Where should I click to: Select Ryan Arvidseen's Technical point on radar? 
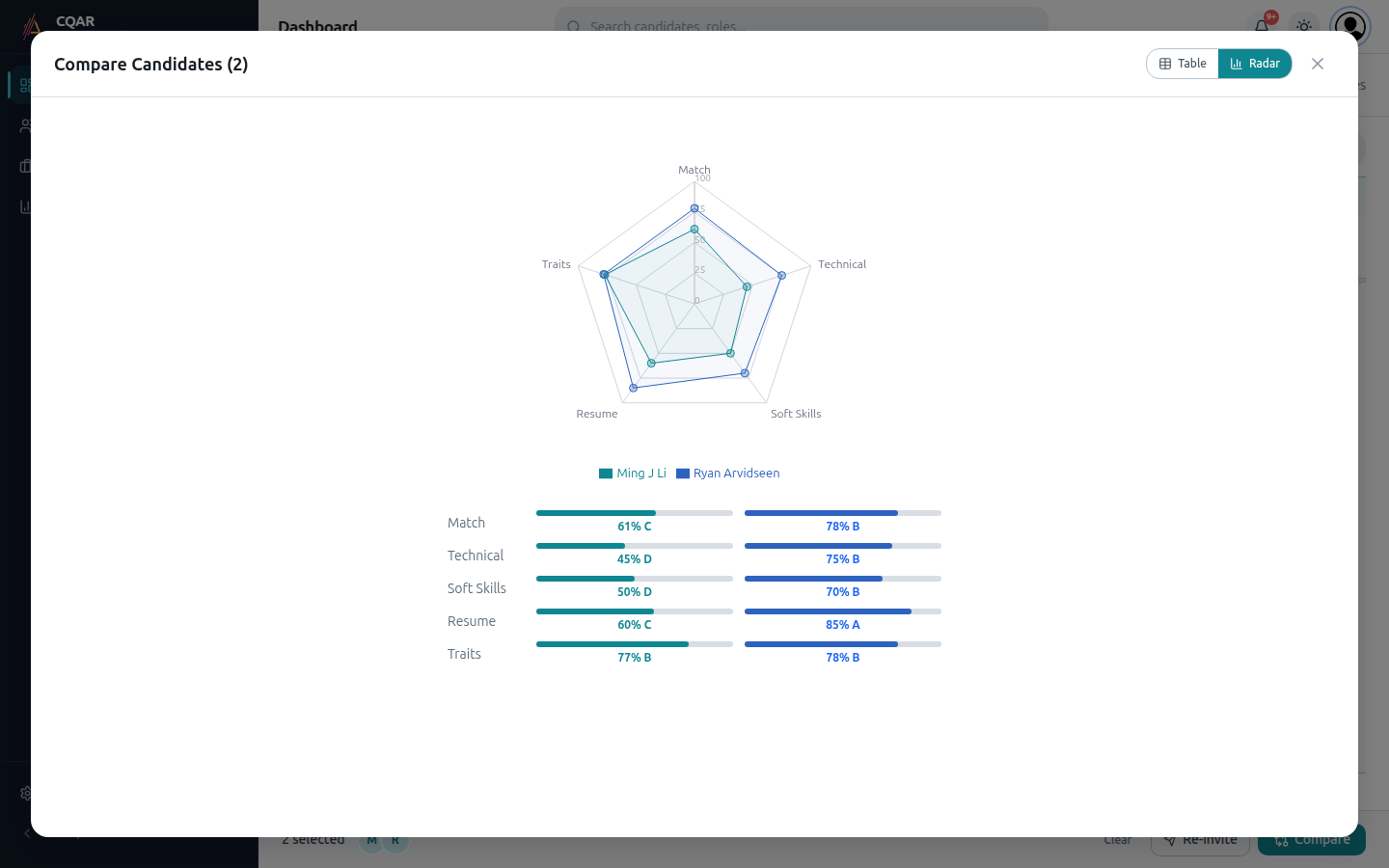coord(782,276)
